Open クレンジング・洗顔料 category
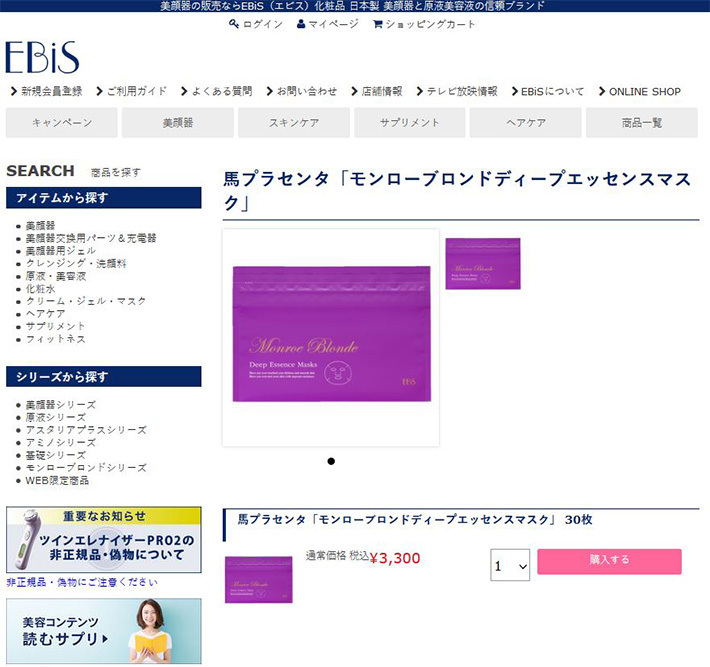The width and height of the screenshot is (710, 667). point(76,263)
